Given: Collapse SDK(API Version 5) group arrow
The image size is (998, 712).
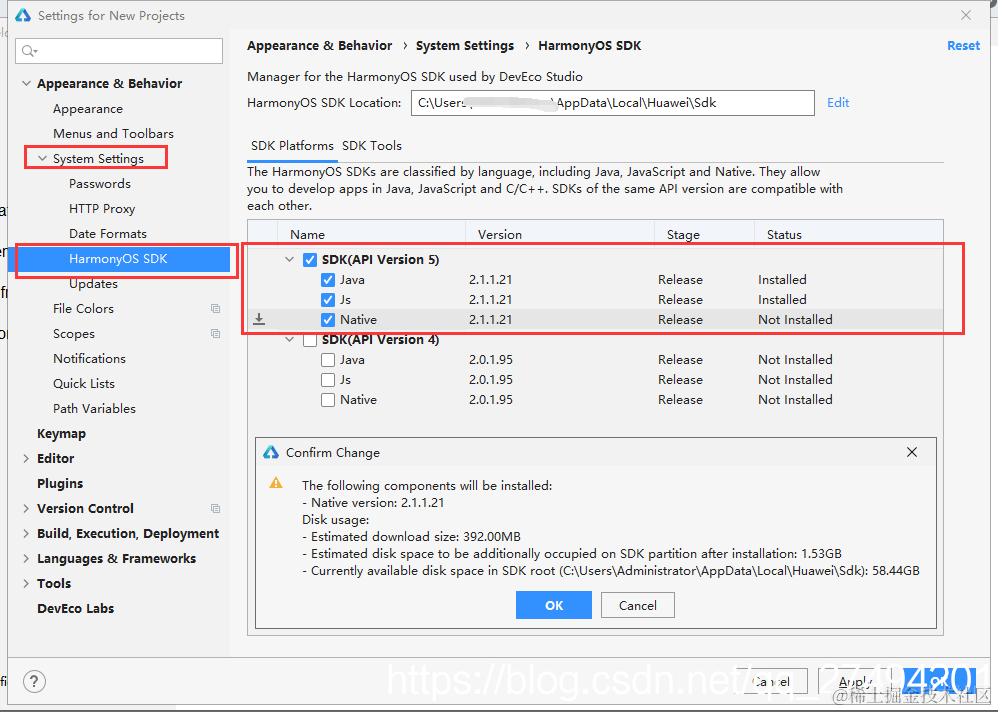Looking at the screenshot, I should [290, 260].
